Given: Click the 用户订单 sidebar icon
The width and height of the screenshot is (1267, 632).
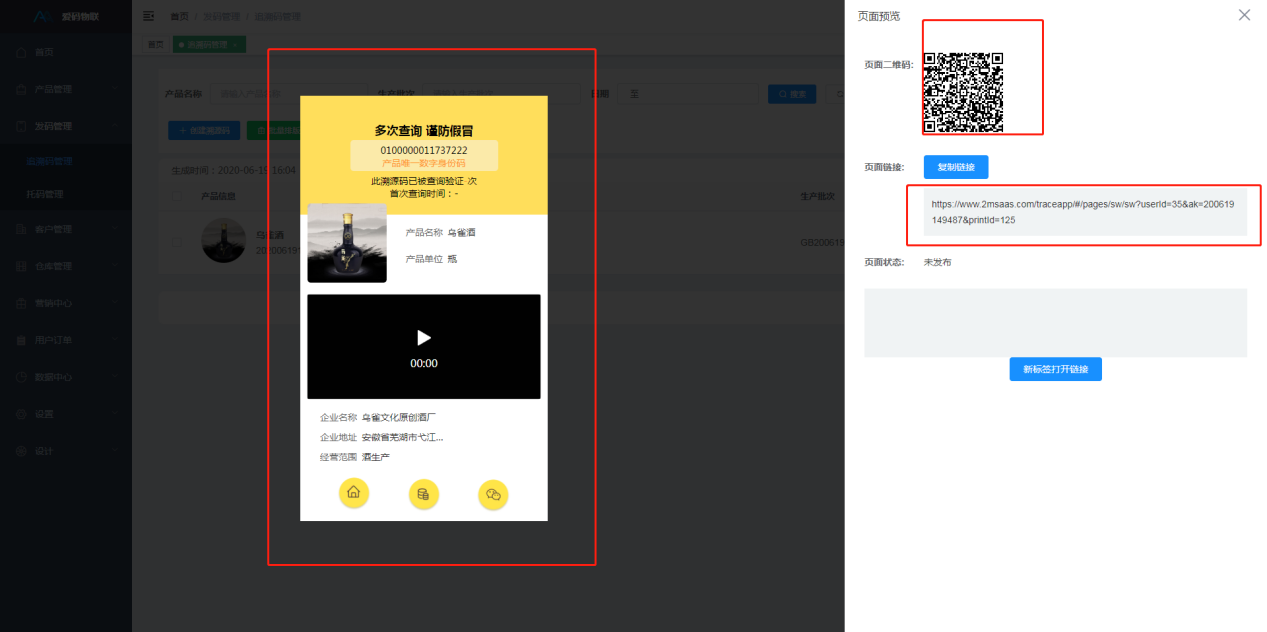Looking at the screenshot, I should coord(22,340).
